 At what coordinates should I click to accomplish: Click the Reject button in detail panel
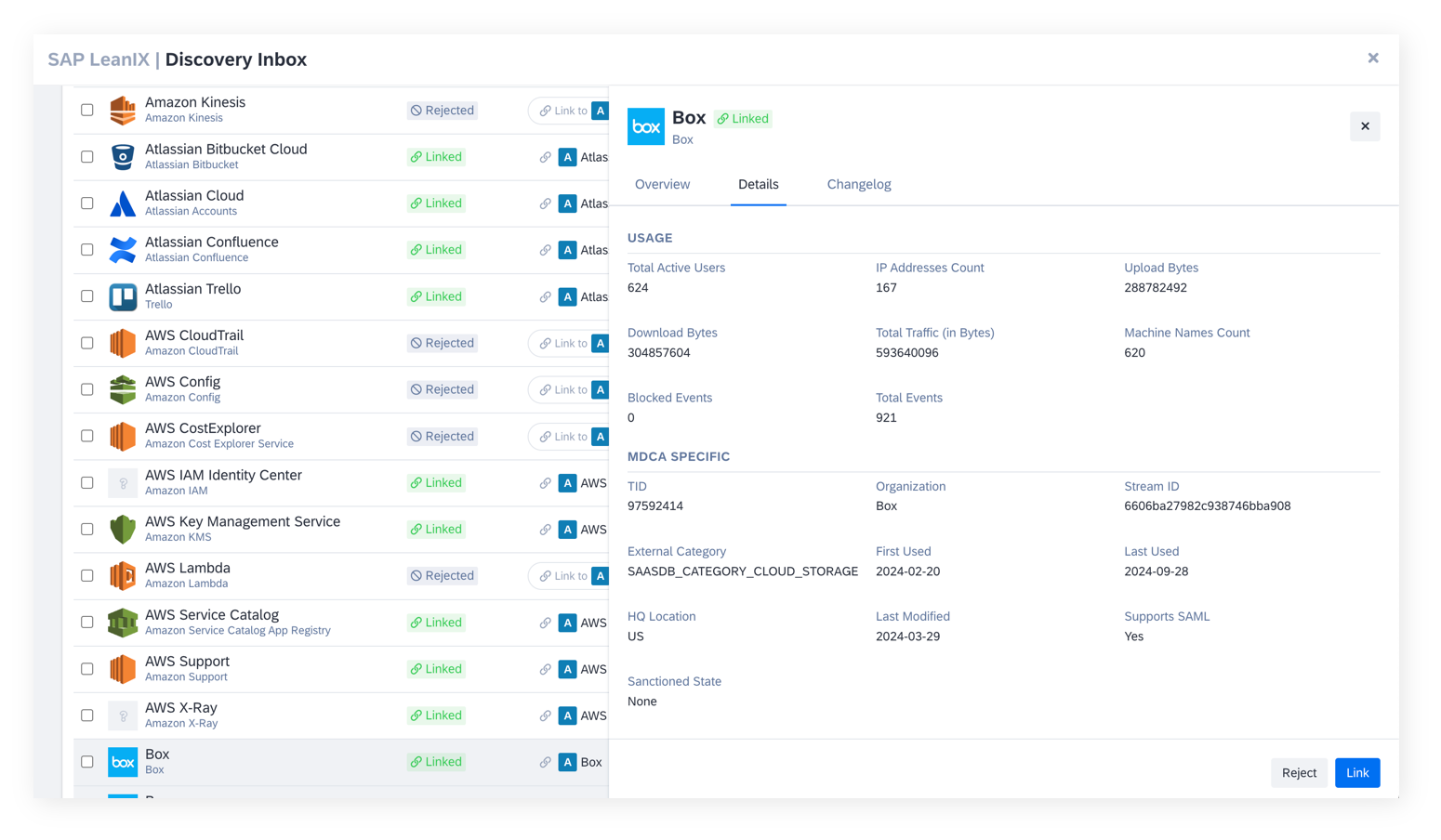click(1299, 773)
